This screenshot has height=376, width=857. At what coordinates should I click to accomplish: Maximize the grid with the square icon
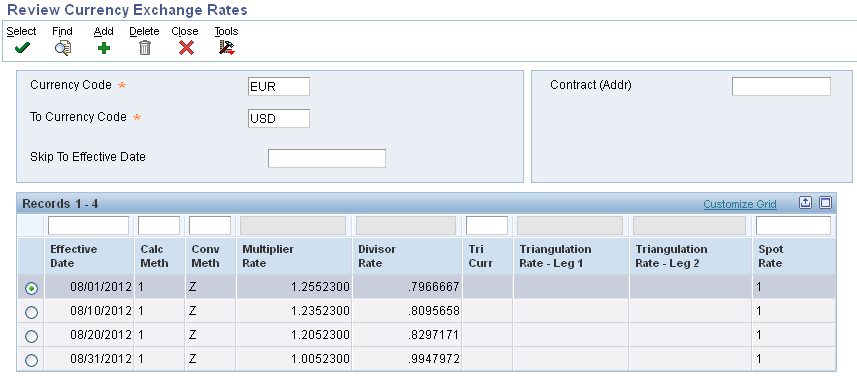(x=825, y=203)
